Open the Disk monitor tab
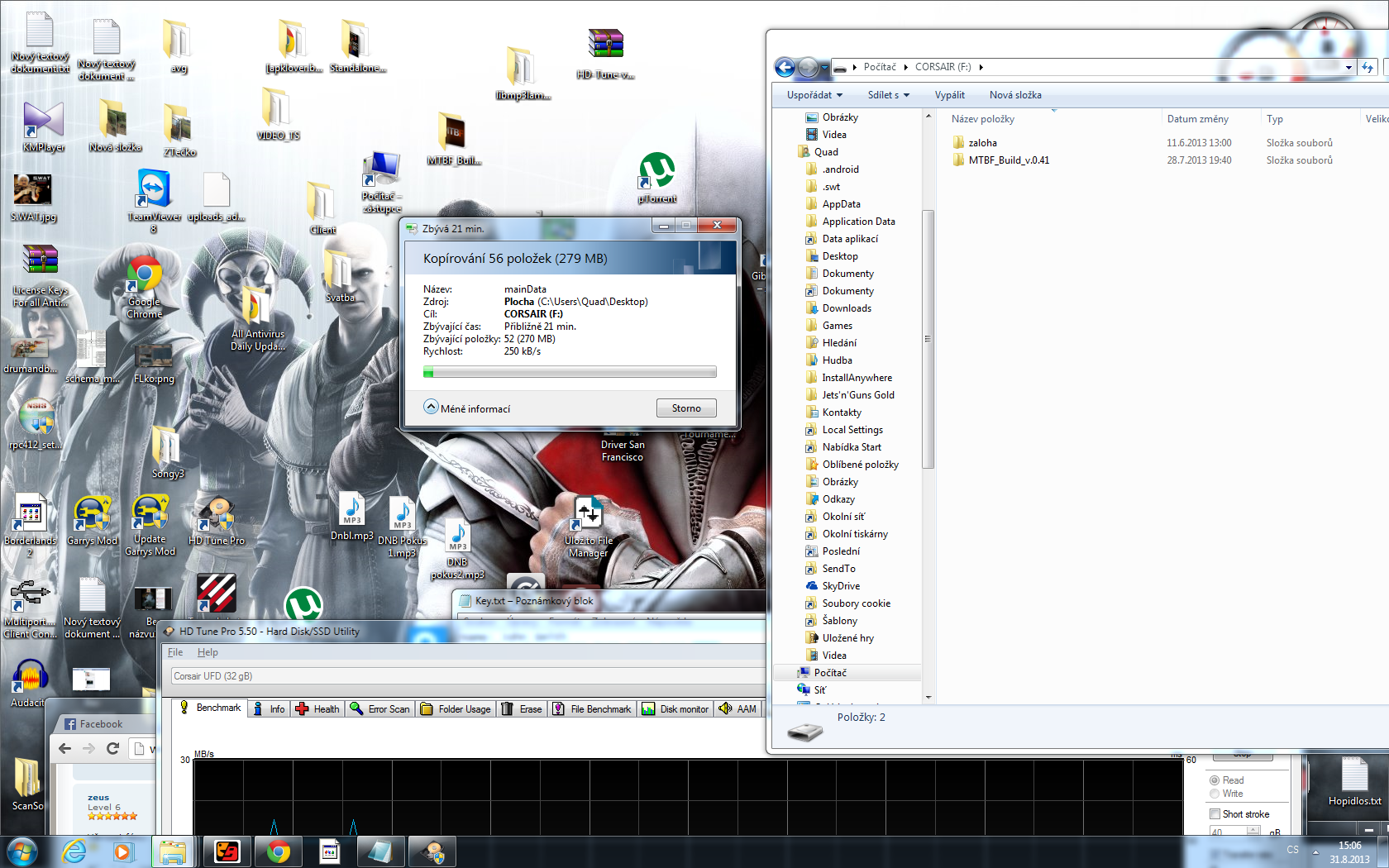 (675, 709)
